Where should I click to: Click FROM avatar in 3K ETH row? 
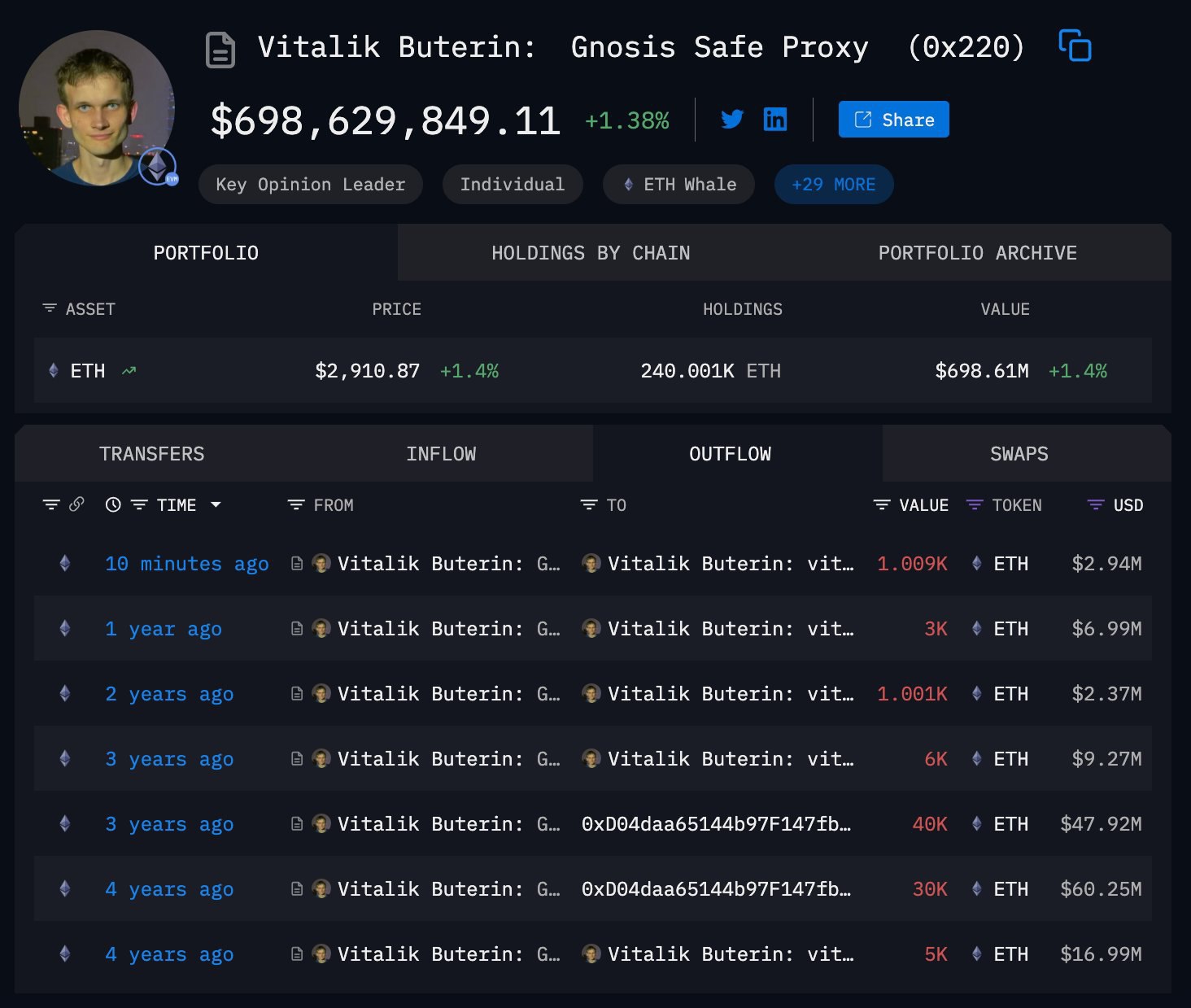(x=321, y=628)
